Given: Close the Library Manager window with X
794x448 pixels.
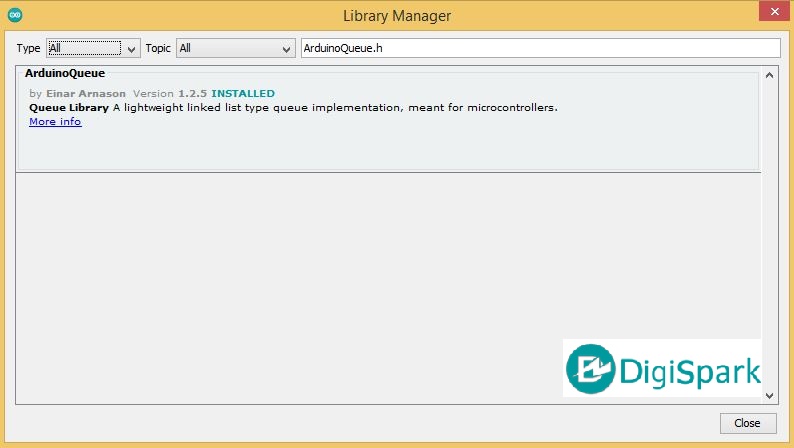Looking at the screenshot, I should coord(774,11).
